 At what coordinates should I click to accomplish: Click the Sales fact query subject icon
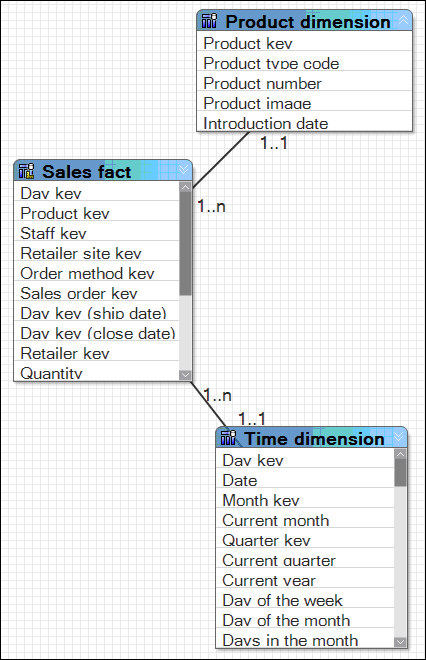click(26, 171)
